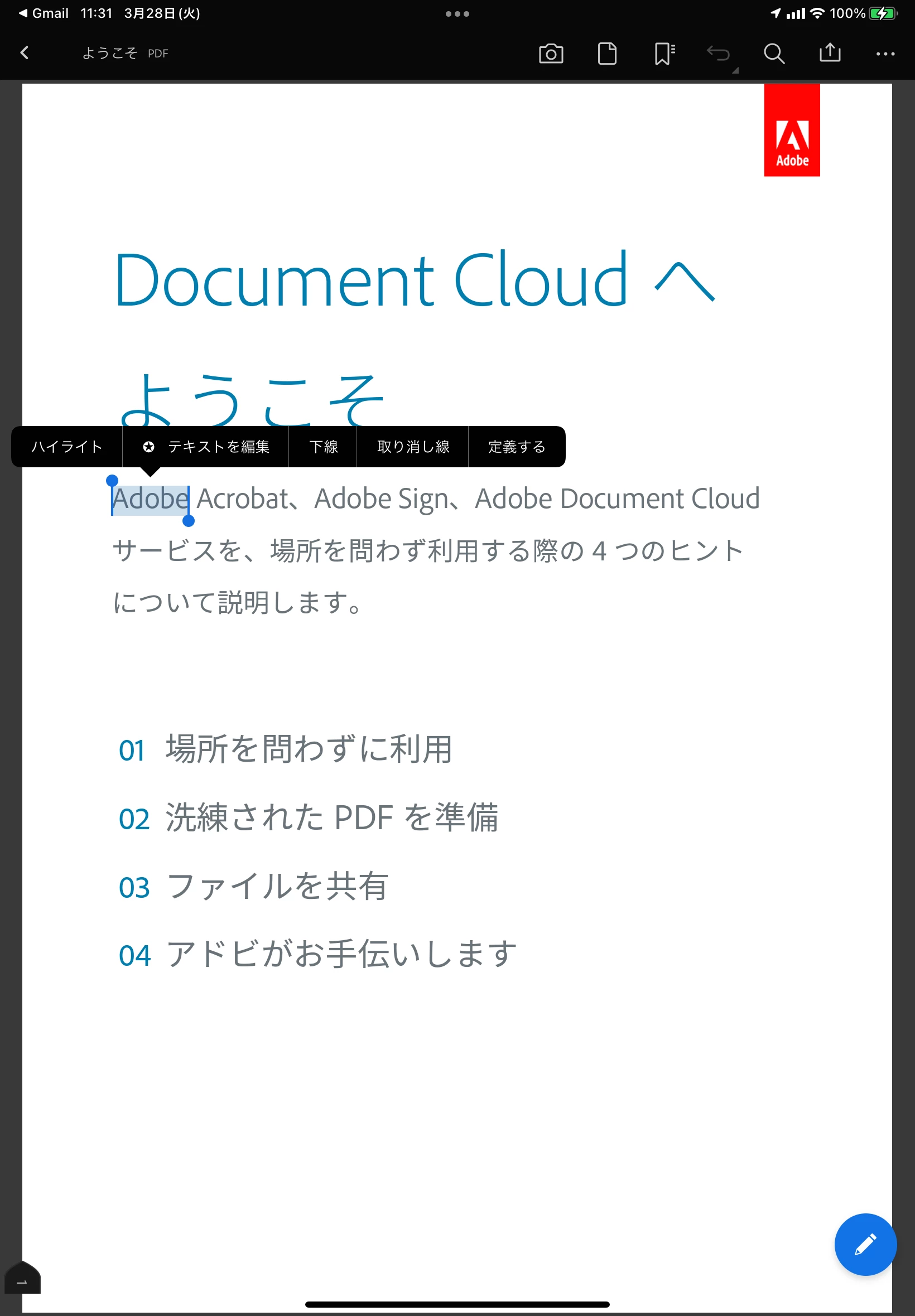Click the selected word Adobe
The height and width of the screenshot is (1316, 915).
(x=150, y=499)
